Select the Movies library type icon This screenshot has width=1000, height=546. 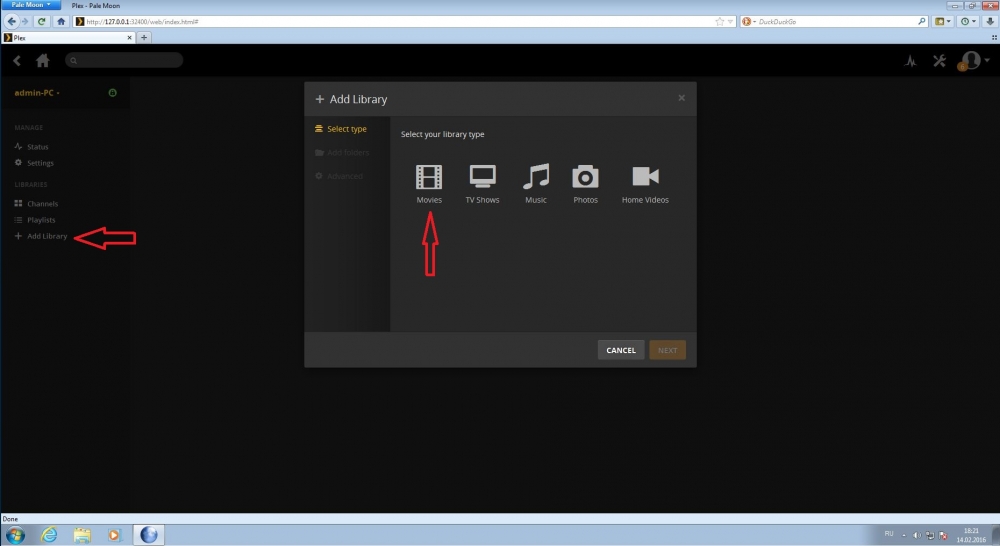[x=429, y=178]
